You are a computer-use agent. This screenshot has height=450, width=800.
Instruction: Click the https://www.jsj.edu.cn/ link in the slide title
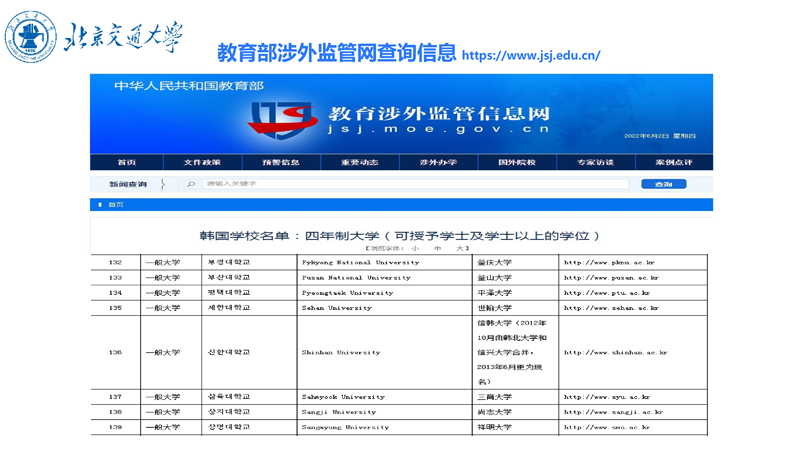pos(531,55)
